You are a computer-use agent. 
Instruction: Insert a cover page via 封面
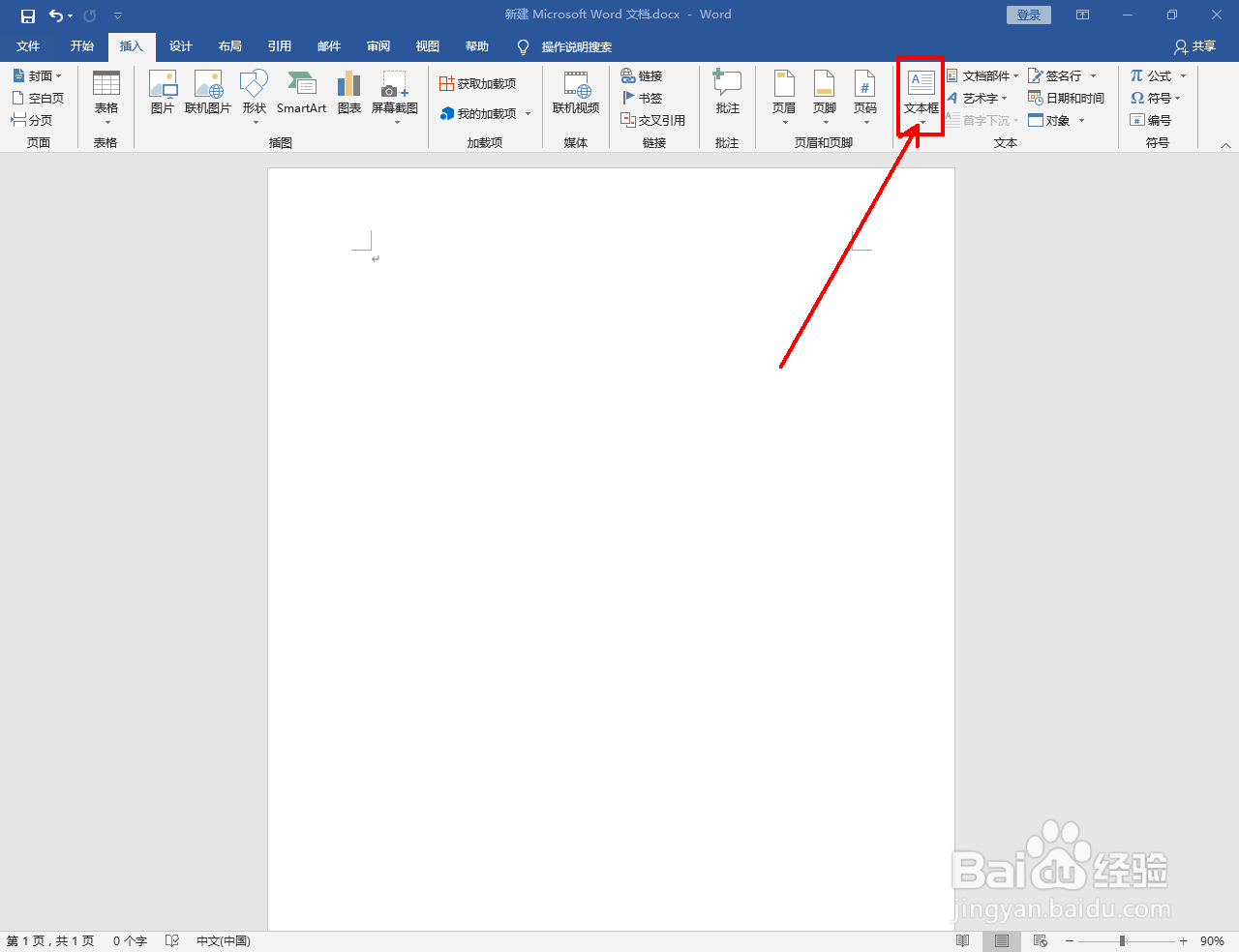[x=36, y=74]
